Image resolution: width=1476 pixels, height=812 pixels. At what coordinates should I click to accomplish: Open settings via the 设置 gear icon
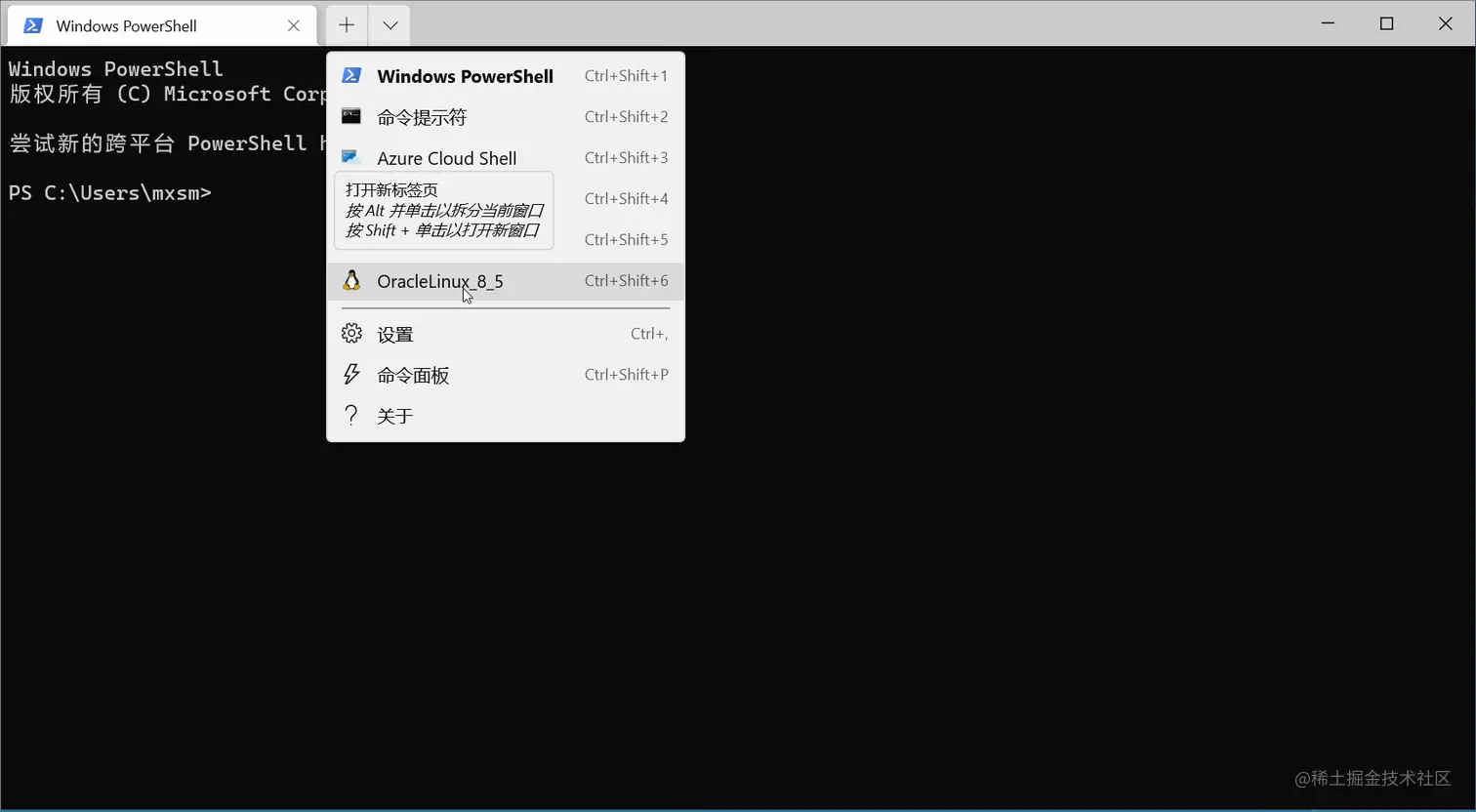click(x=351, y=334)
